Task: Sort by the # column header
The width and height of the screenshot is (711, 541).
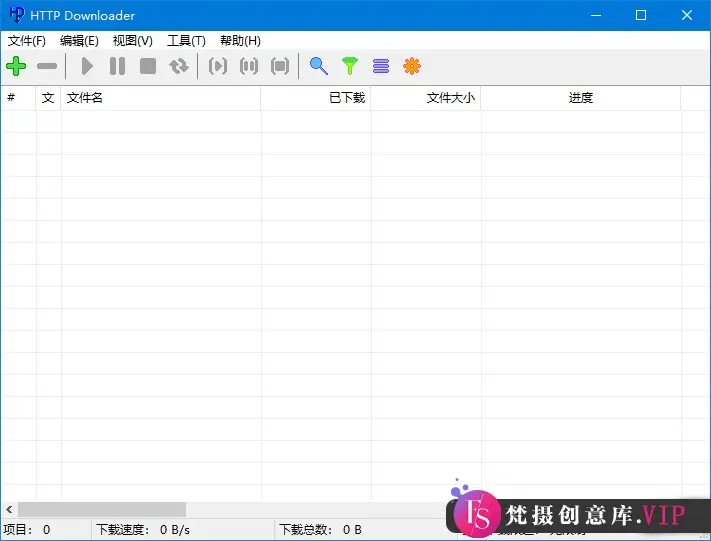Action: (x=18, y=97)
